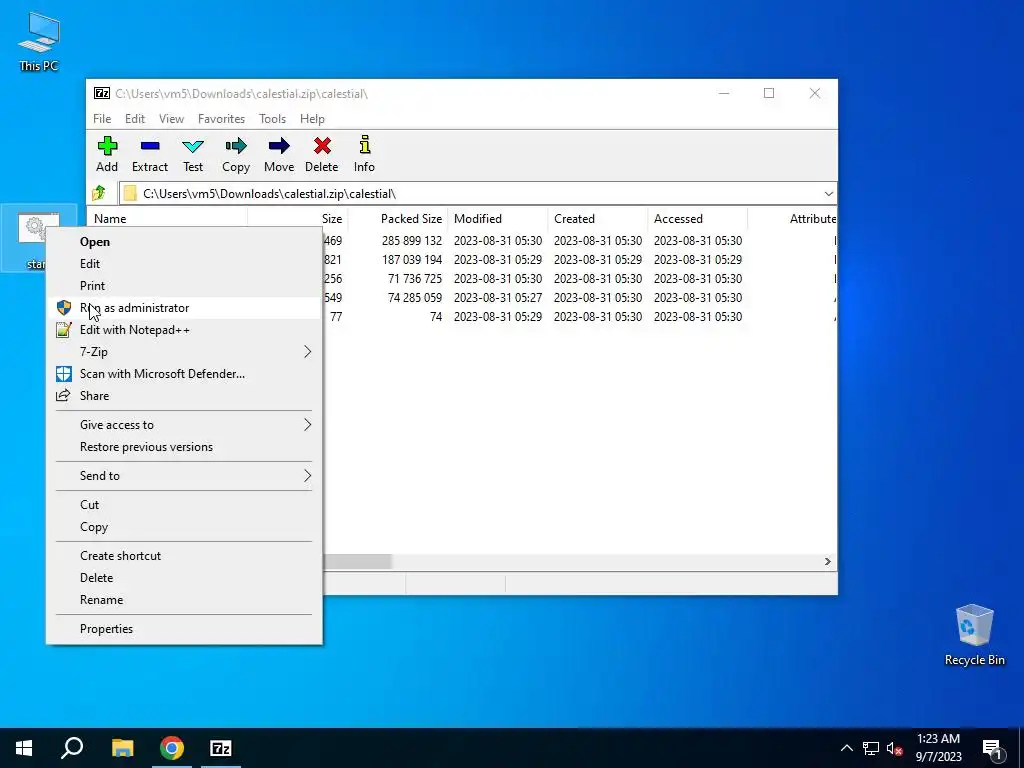Open the Windows Start button
This screenshot has height=768, width=1024.
[x=24, y=748]
